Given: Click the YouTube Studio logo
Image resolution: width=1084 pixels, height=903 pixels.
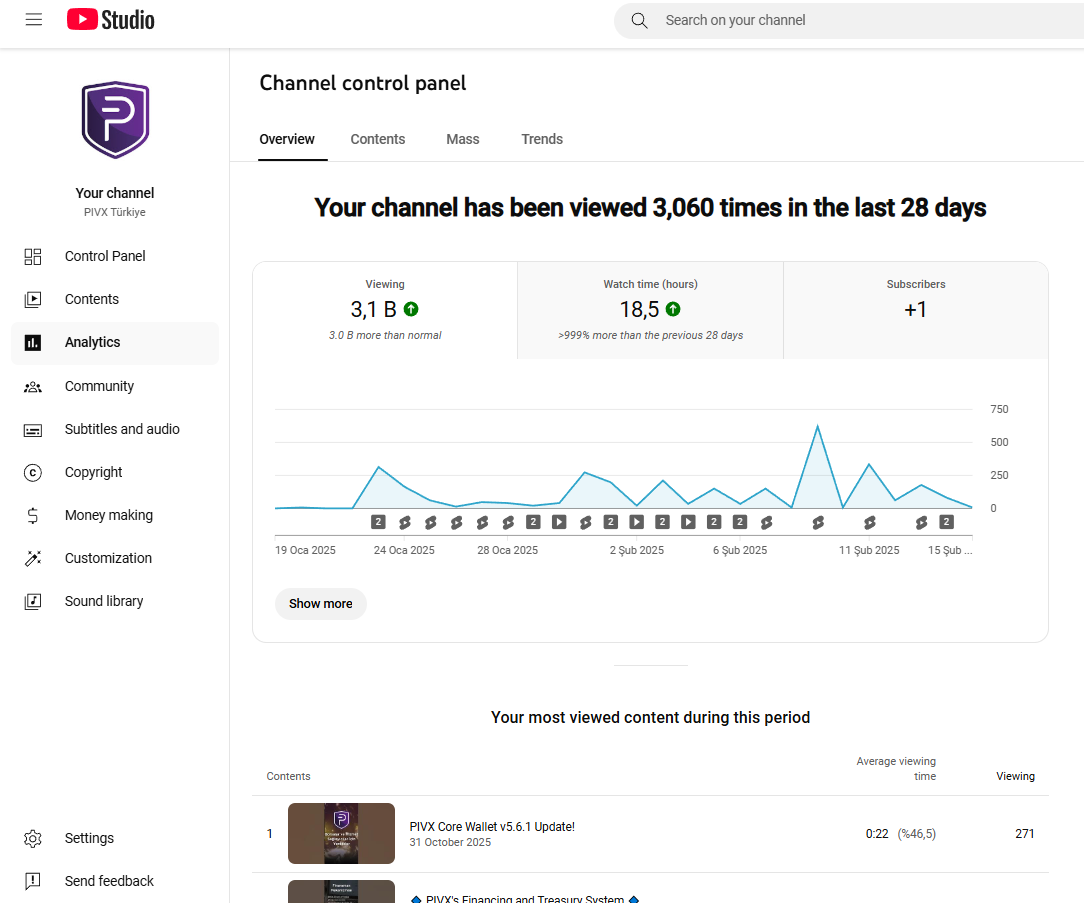Looking at the screenshot, I should (x=111, y=19).
